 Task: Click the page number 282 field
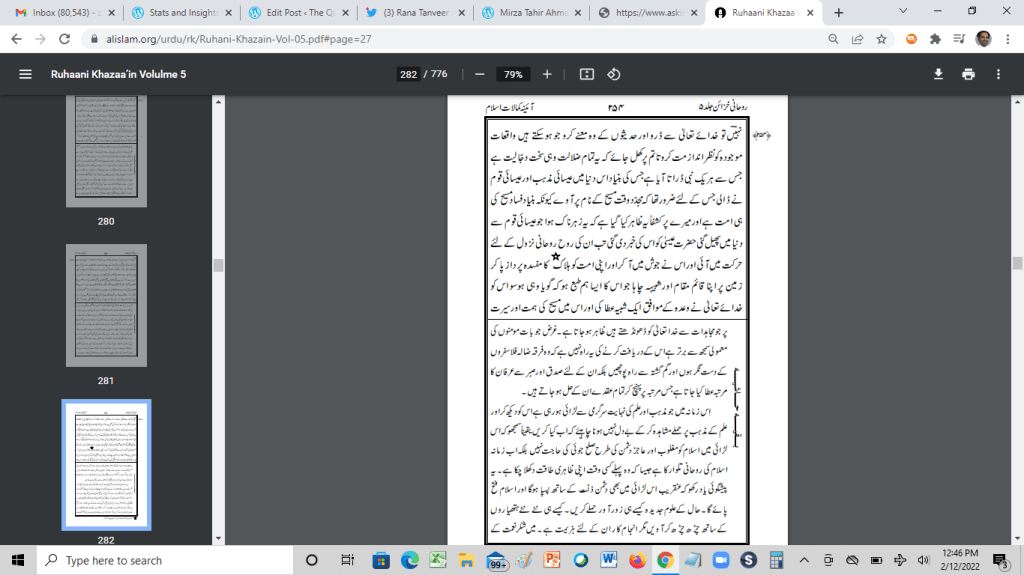point(408,74)
